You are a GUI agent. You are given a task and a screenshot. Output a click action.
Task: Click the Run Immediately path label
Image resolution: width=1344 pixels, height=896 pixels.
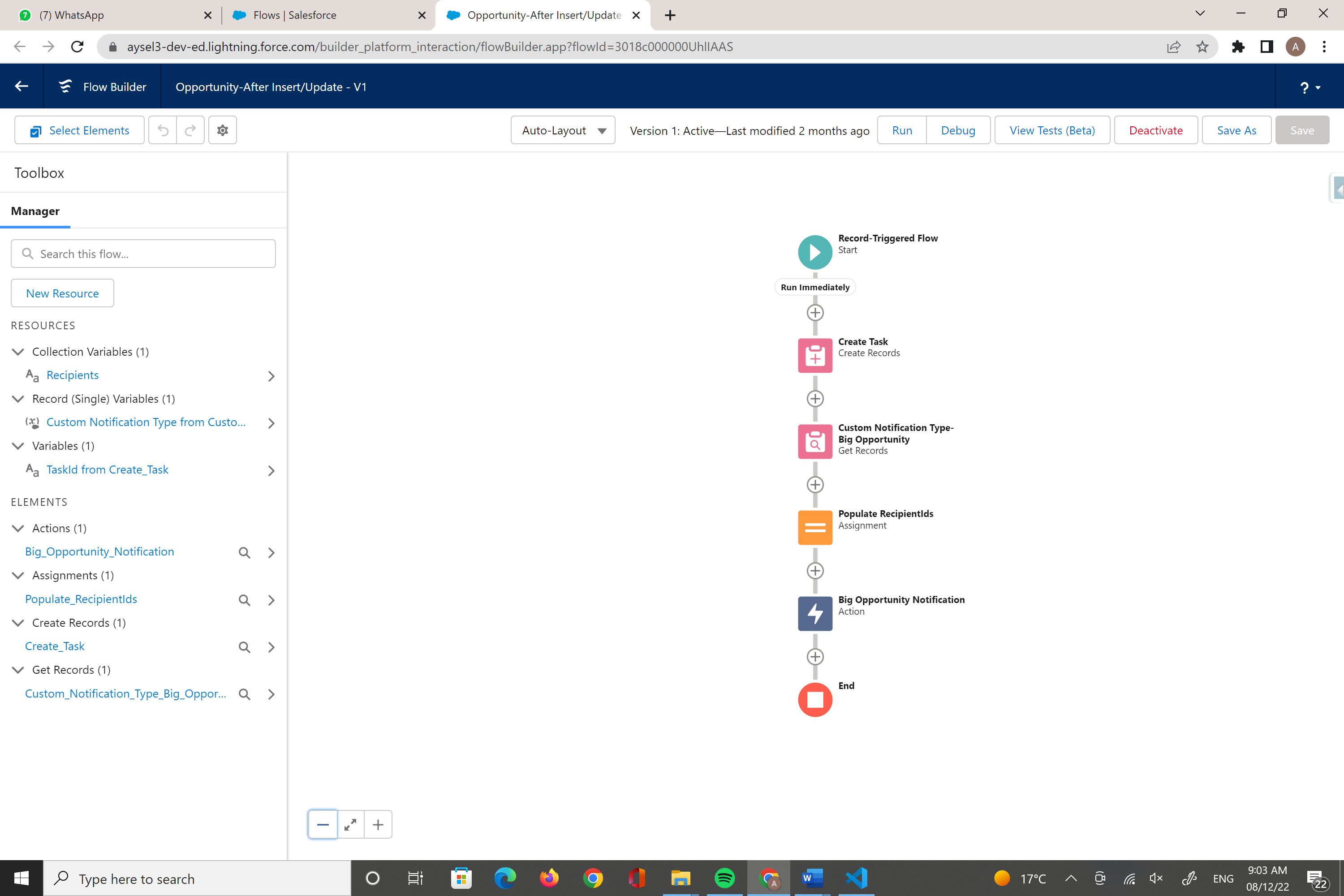click(x=815, y=287)
